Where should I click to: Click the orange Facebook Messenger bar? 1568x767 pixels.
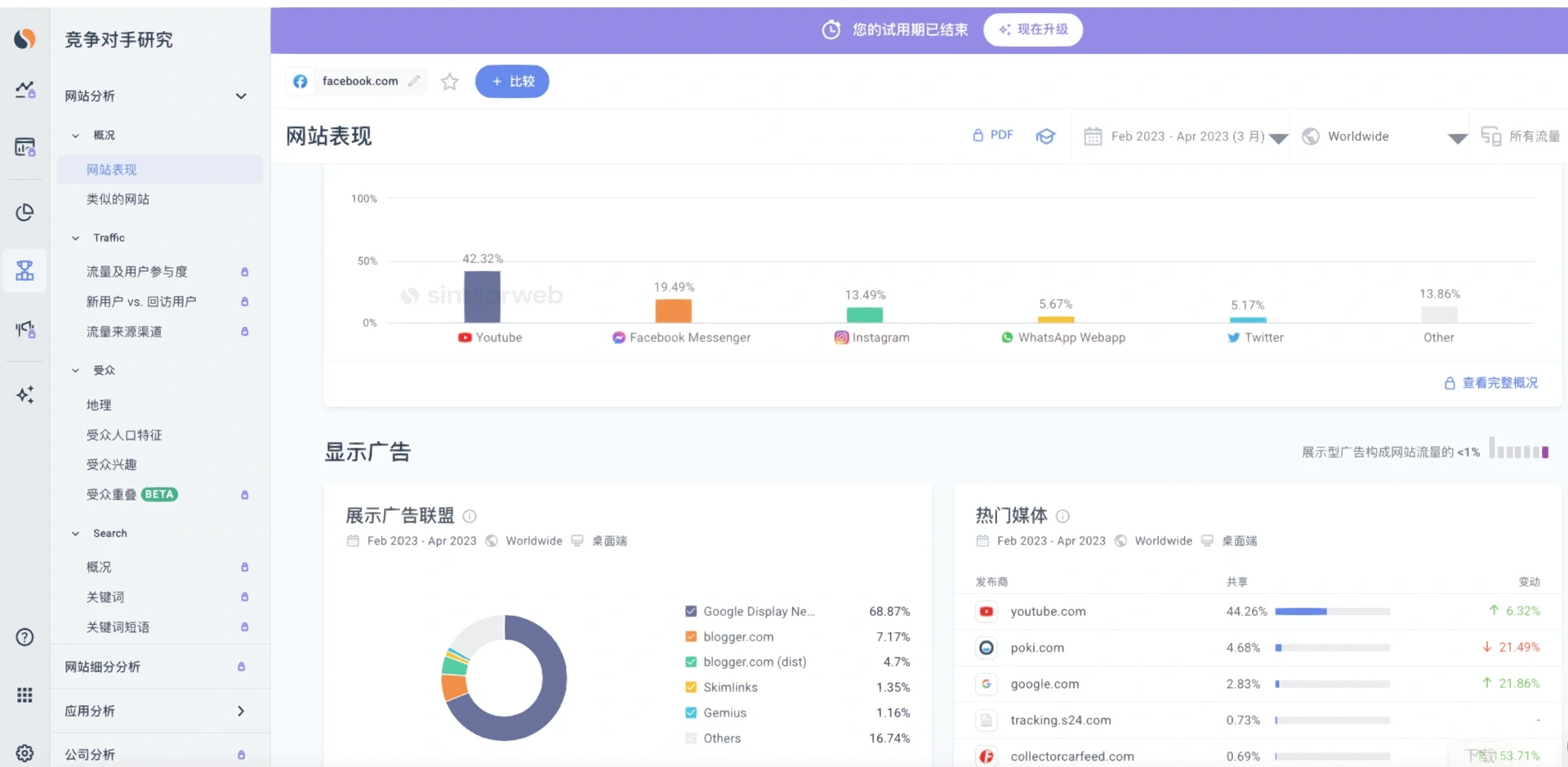673,310
